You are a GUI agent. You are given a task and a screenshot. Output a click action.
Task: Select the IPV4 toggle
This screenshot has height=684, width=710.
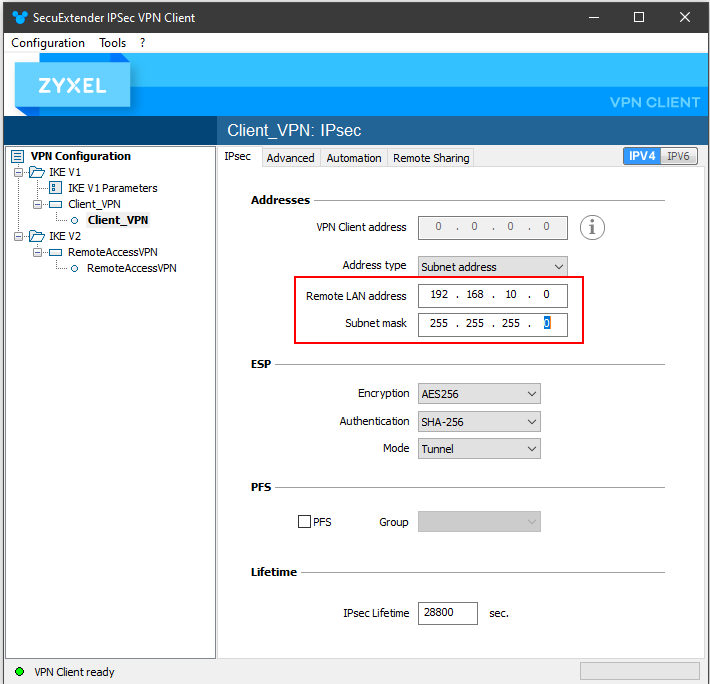642,156
